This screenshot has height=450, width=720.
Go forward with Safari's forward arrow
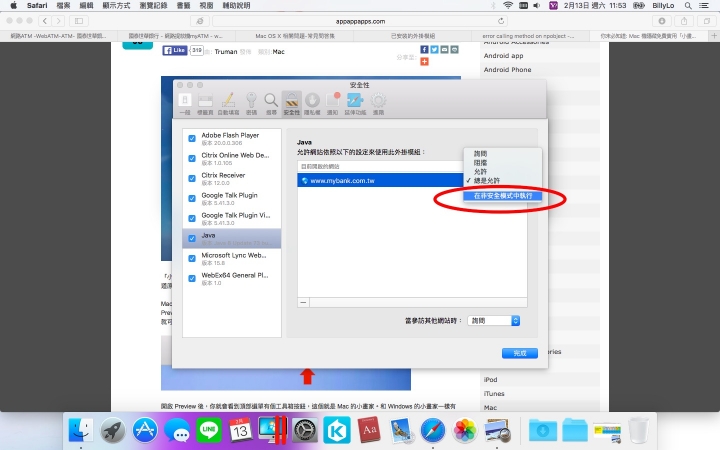pyautogui.click(x=58, y=21)
